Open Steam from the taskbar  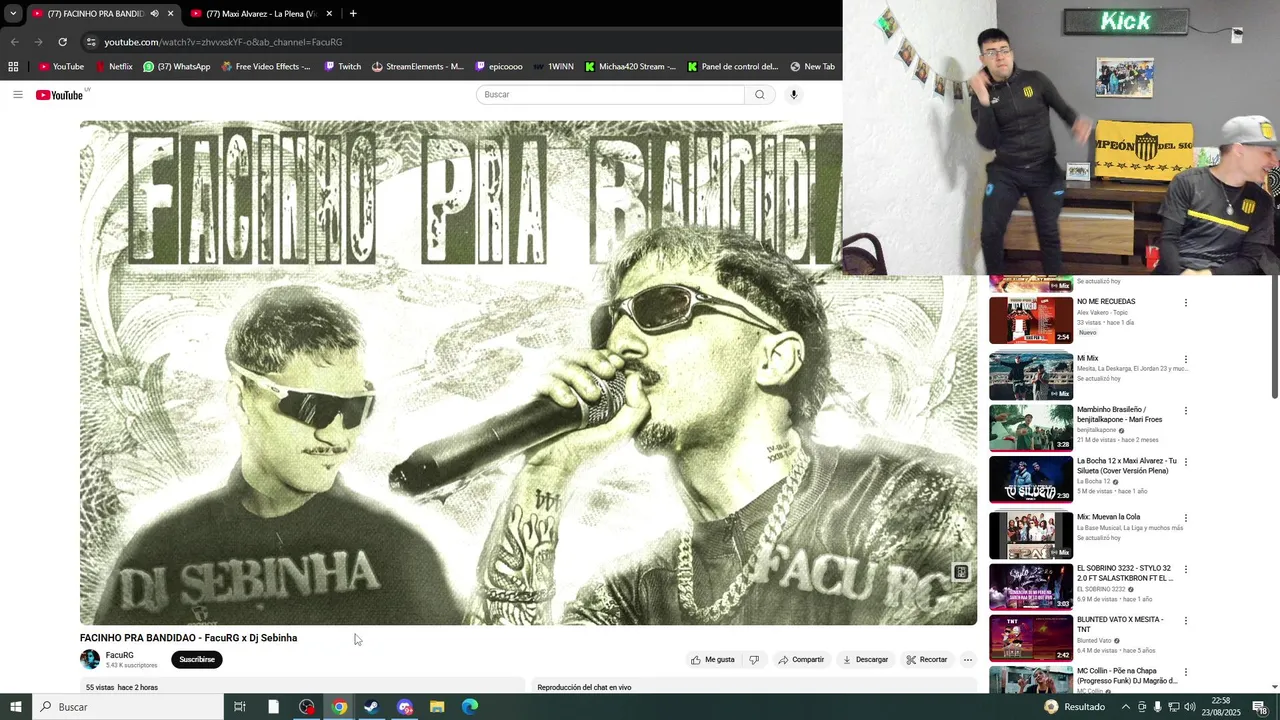[x=371, y=707]
